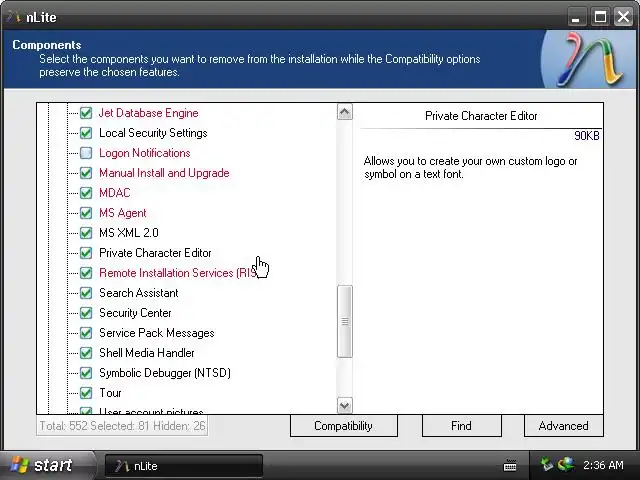The width and height of the screenshot is (640, 480).
Task: Click the Private Character Editor description heading
Action: click(481, 116)
